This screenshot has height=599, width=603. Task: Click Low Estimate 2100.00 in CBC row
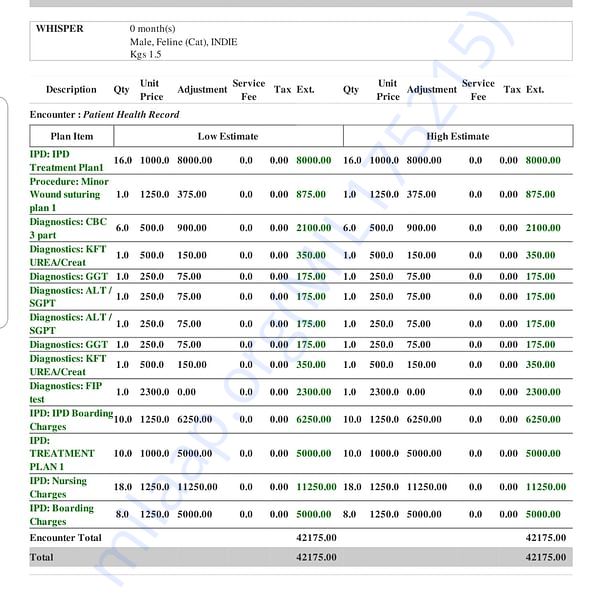point(313,228)
